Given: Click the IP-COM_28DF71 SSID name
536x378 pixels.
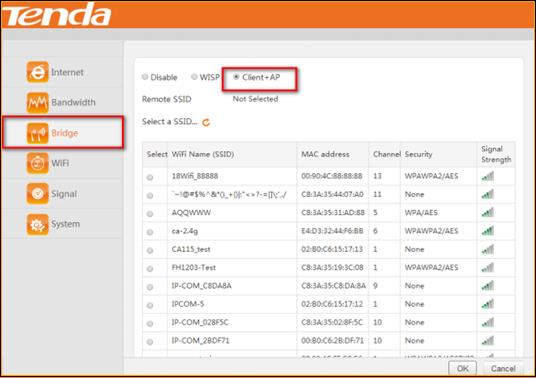Looking at the screenshot, I should [200, 341].
